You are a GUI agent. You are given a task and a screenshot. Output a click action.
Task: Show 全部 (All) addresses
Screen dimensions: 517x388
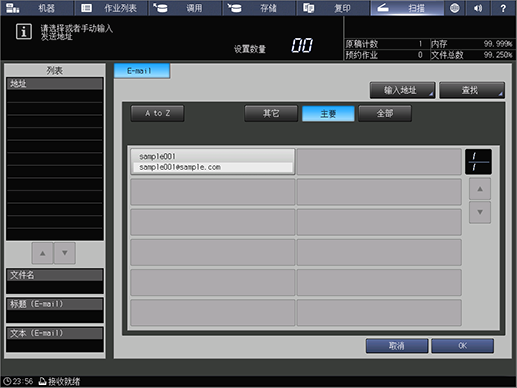(x=385, y=113)
